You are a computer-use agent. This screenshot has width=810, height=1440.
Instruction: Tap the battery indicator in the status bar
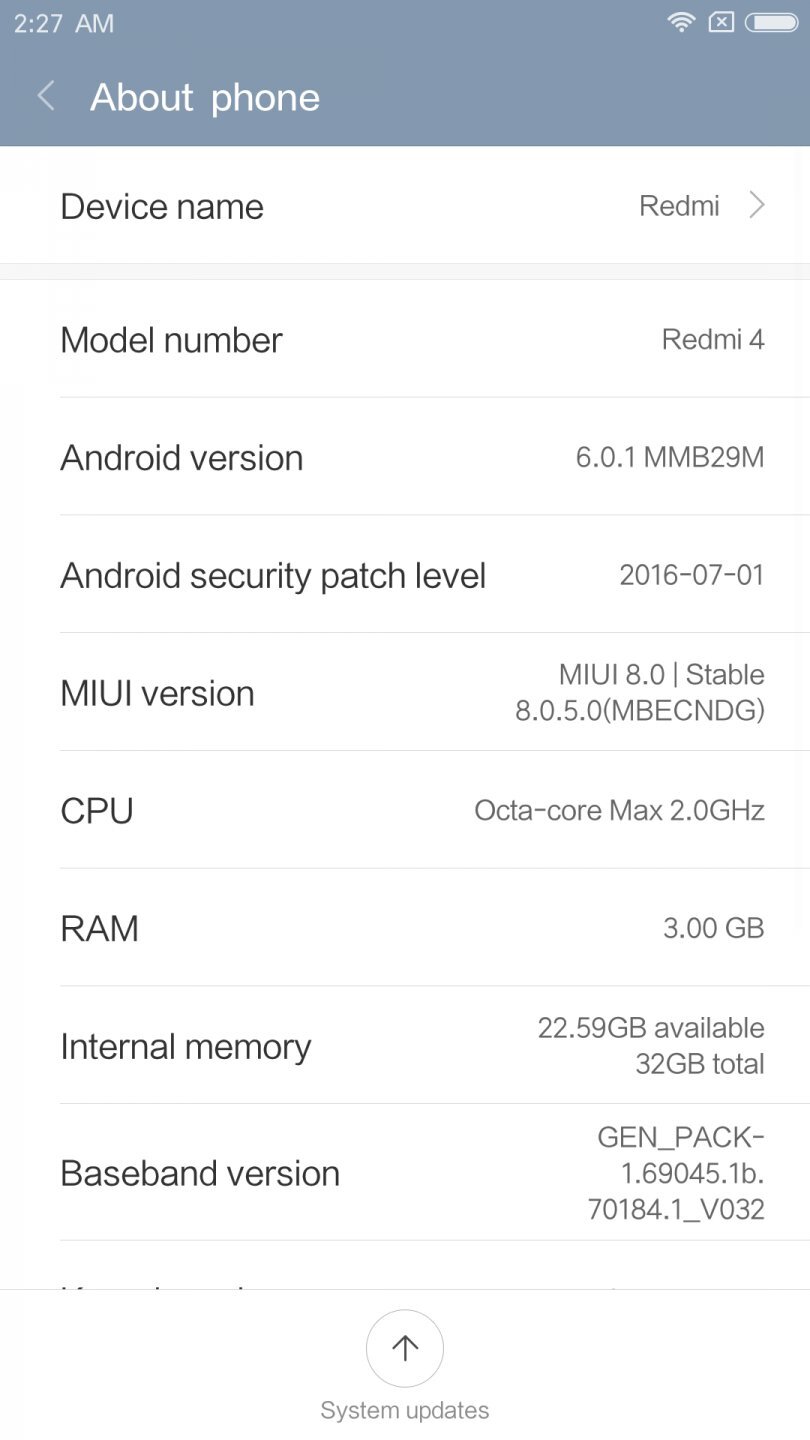coord(770,20)
